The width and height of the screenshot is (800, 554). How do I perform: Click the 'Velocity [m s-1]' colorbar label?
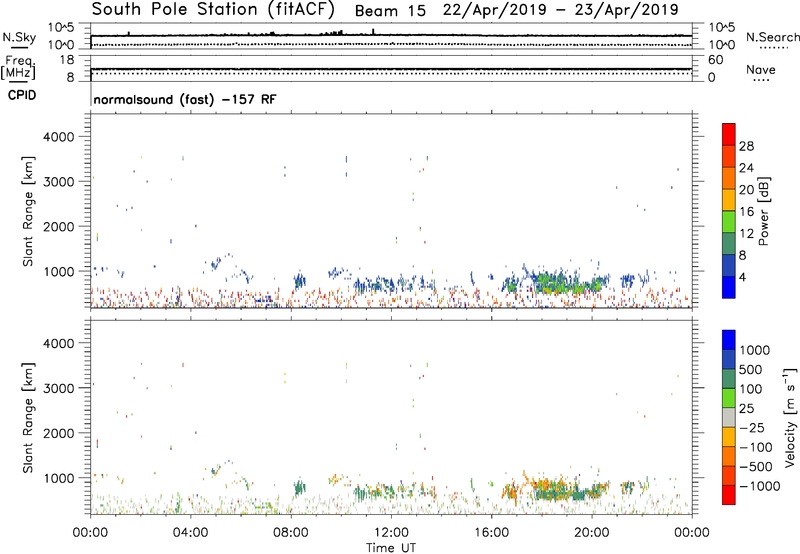tap(790, 417)
